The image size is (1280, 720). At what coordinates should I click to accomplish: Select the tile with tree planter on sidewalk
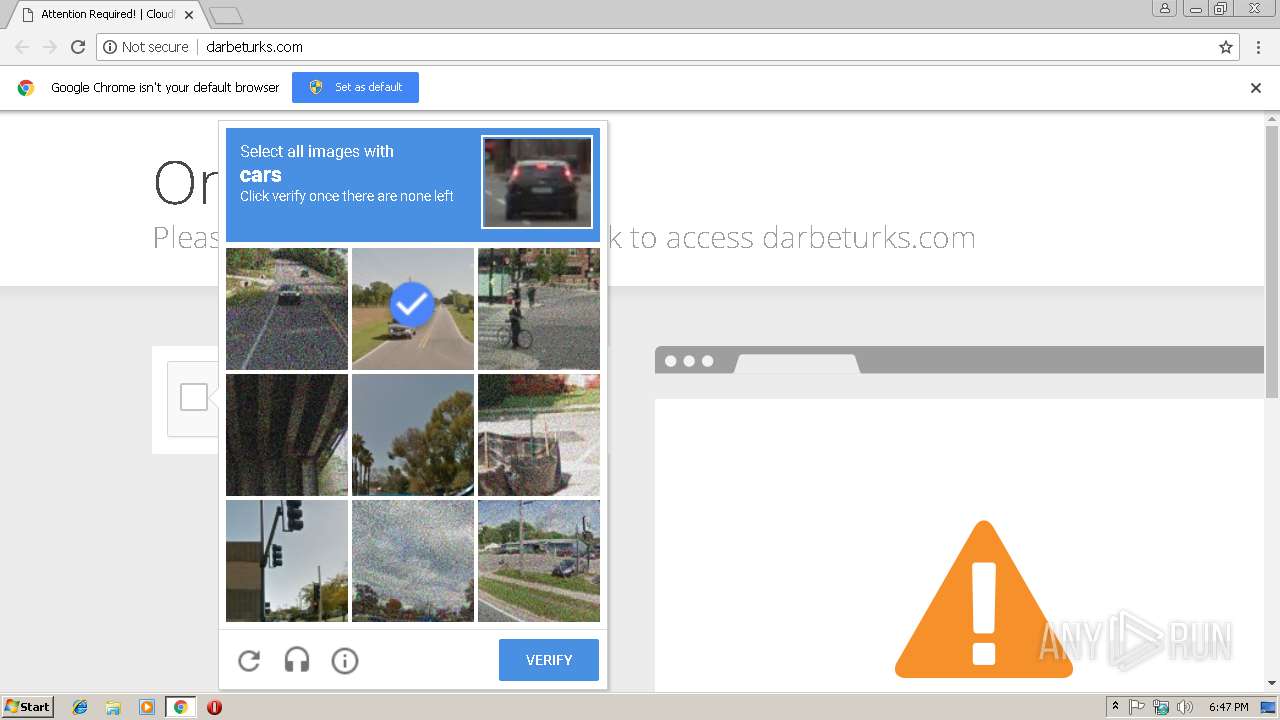coord(539,435)
